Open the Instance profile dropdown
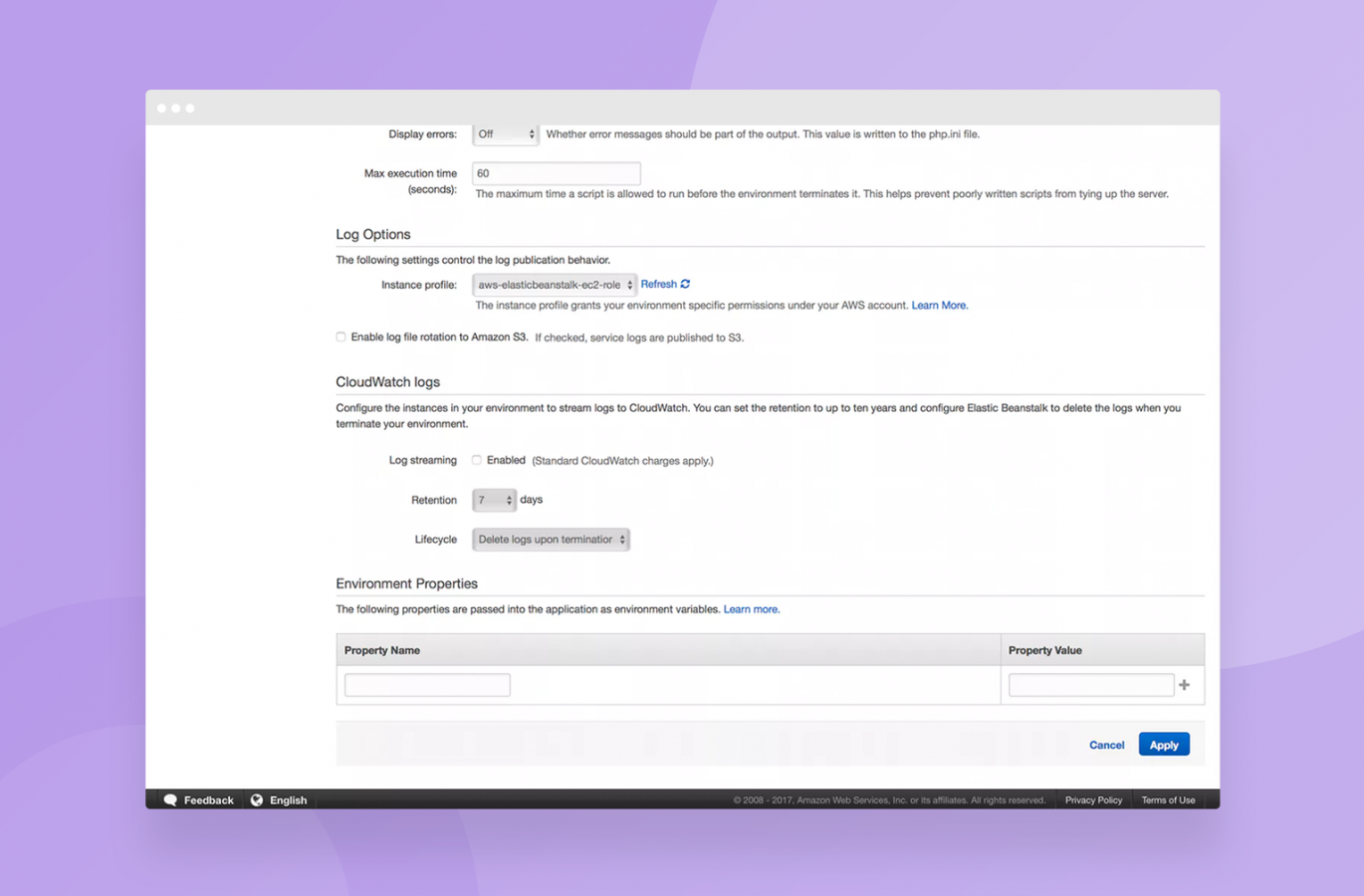 [x=555, y=285]
